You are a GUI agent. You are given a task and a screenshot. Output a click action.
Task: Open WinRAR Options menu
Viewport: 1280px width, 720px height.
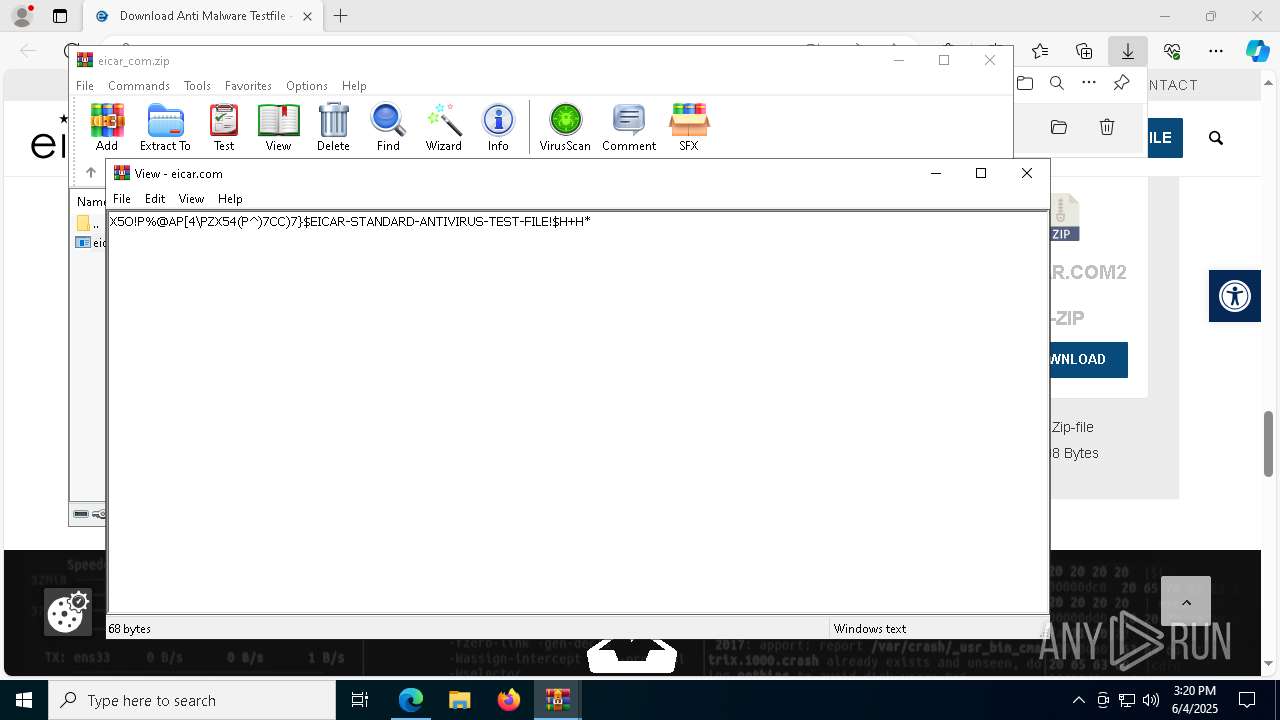coord(307,86)
